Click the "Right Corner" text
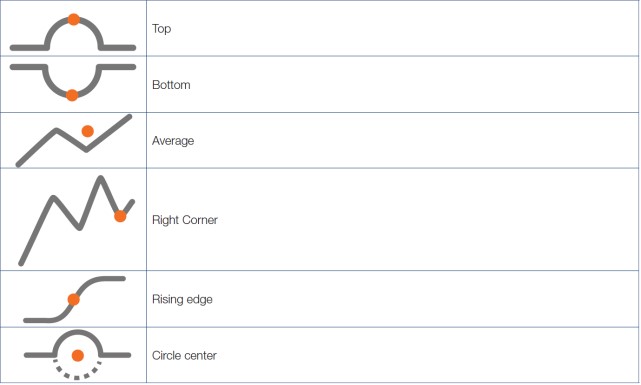Viewport: 641px width, 385px height. pyautogui.click(x=184, y=220)
